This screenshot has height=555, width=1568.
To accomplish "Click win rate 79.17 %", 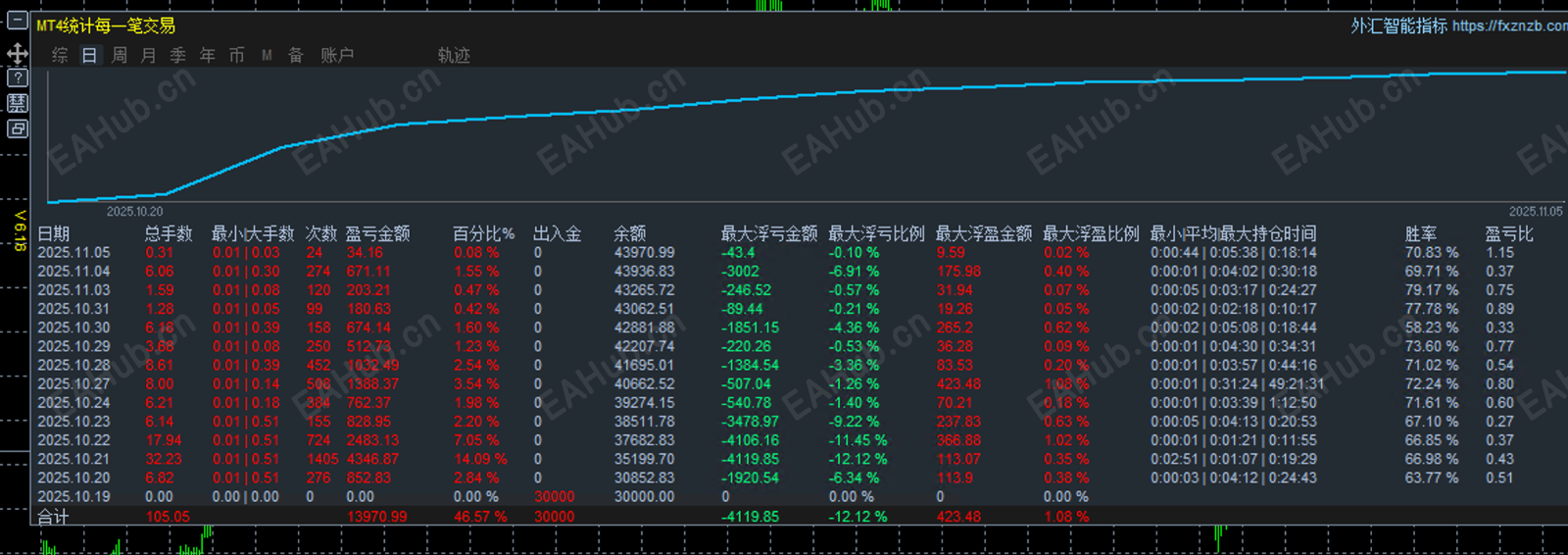I will 1432,290.
